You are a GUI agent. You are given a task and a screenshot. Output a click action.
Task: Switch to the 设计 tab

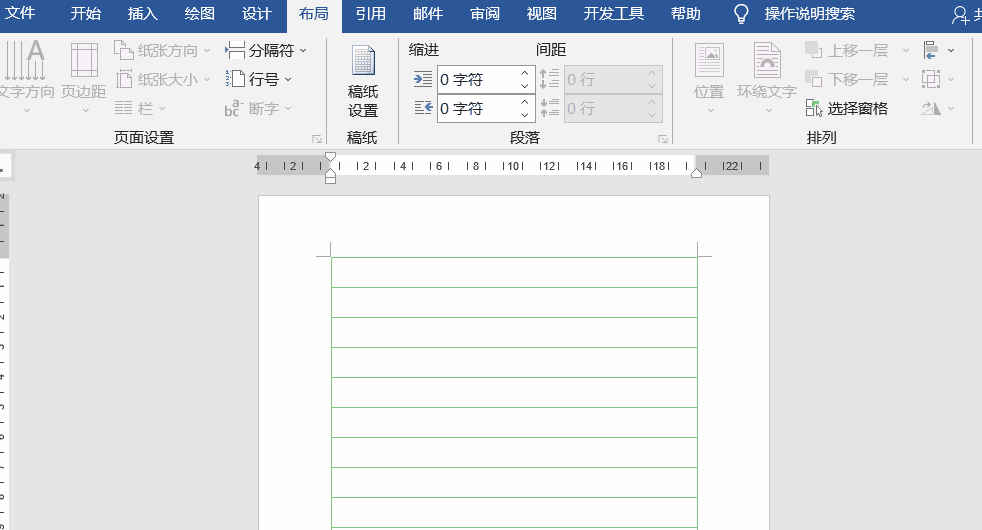click(257, 13)
